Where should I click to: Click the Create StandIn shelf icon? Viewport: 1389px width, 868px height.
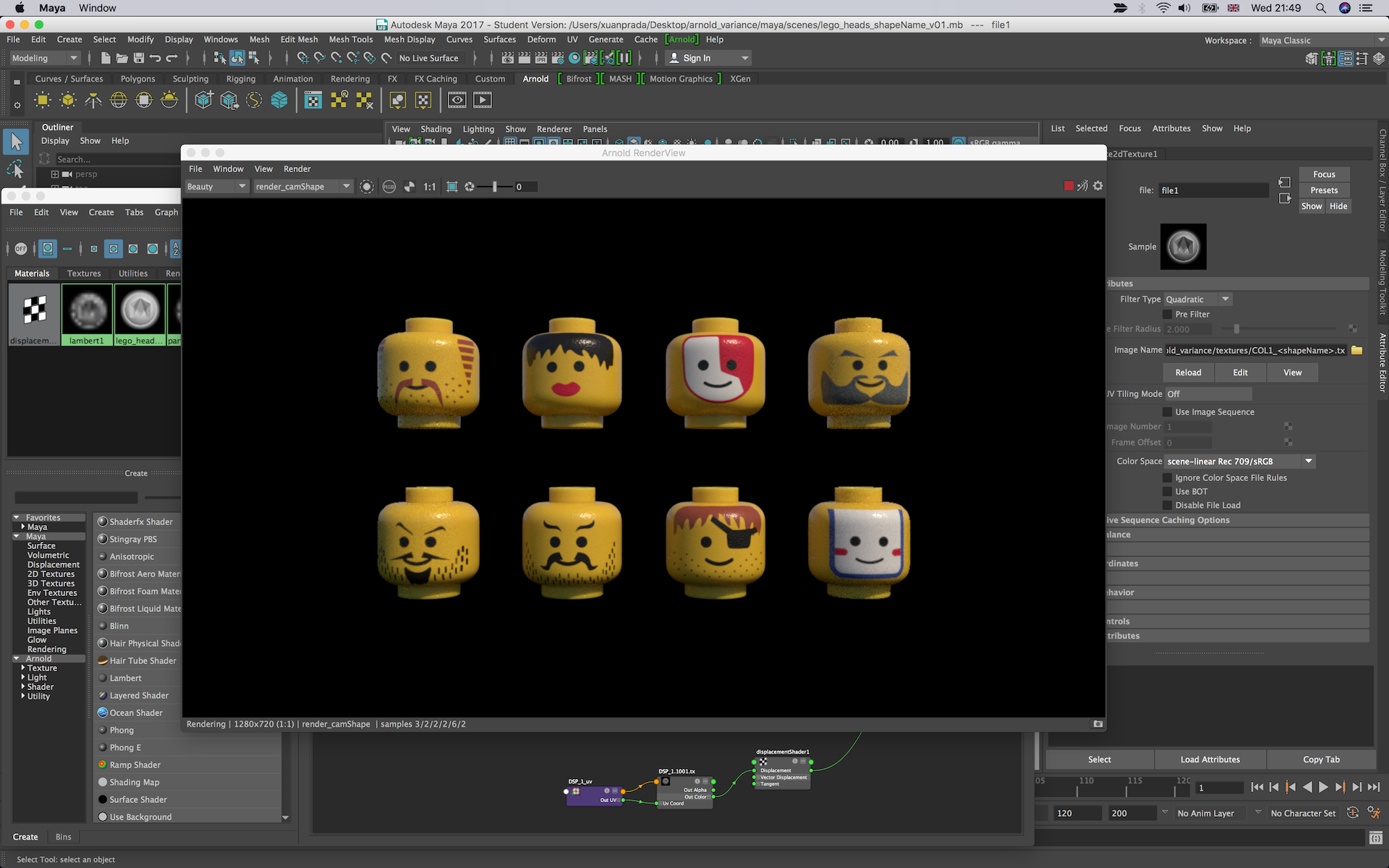(204, 100)
